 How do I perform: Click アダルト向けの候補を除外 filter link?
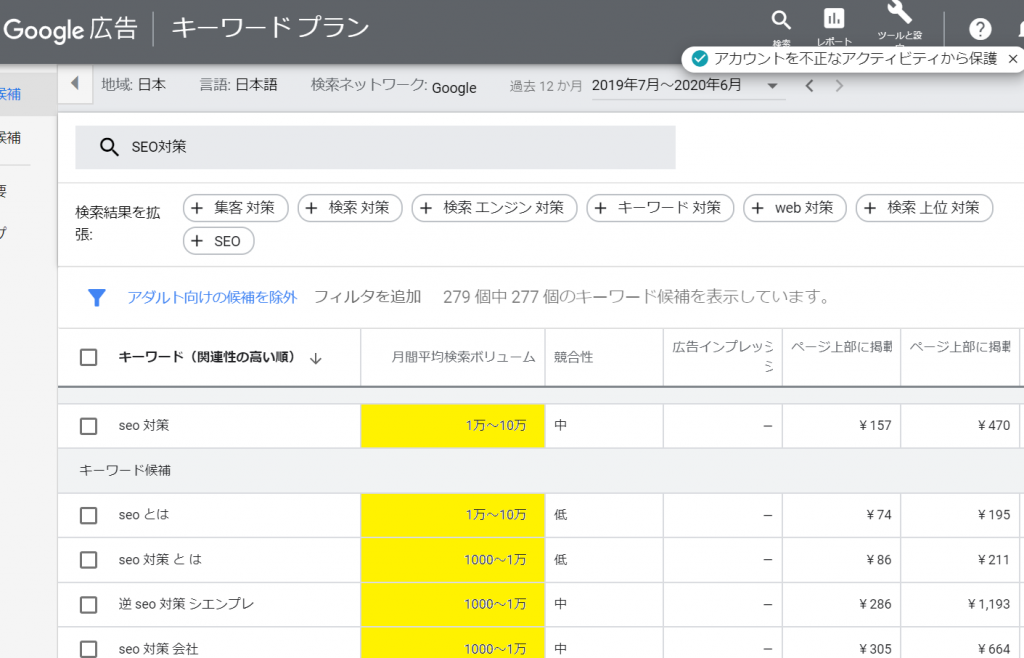pyautogui.click(x=212, y=298)
